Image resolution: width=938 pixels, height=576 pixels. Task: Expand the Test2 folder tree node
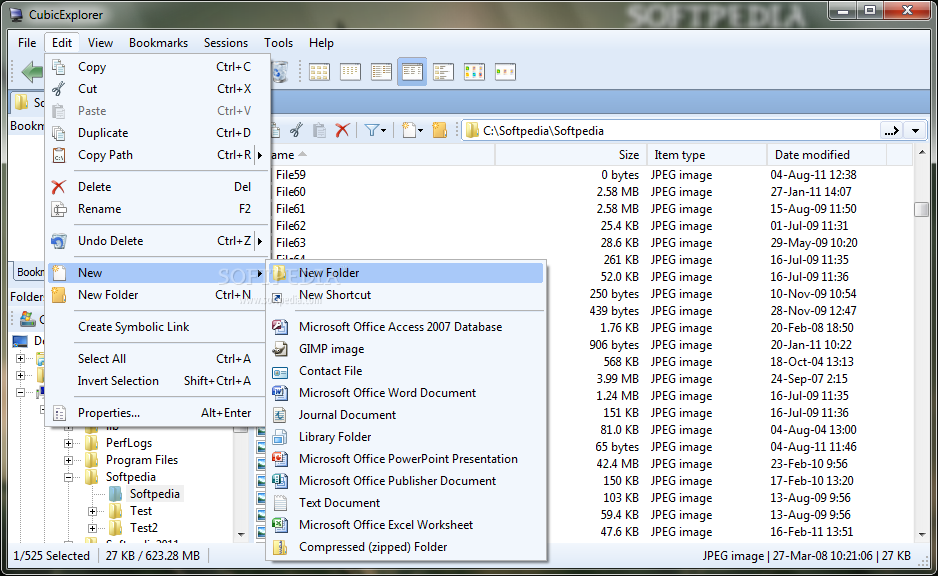pos(92,528)
